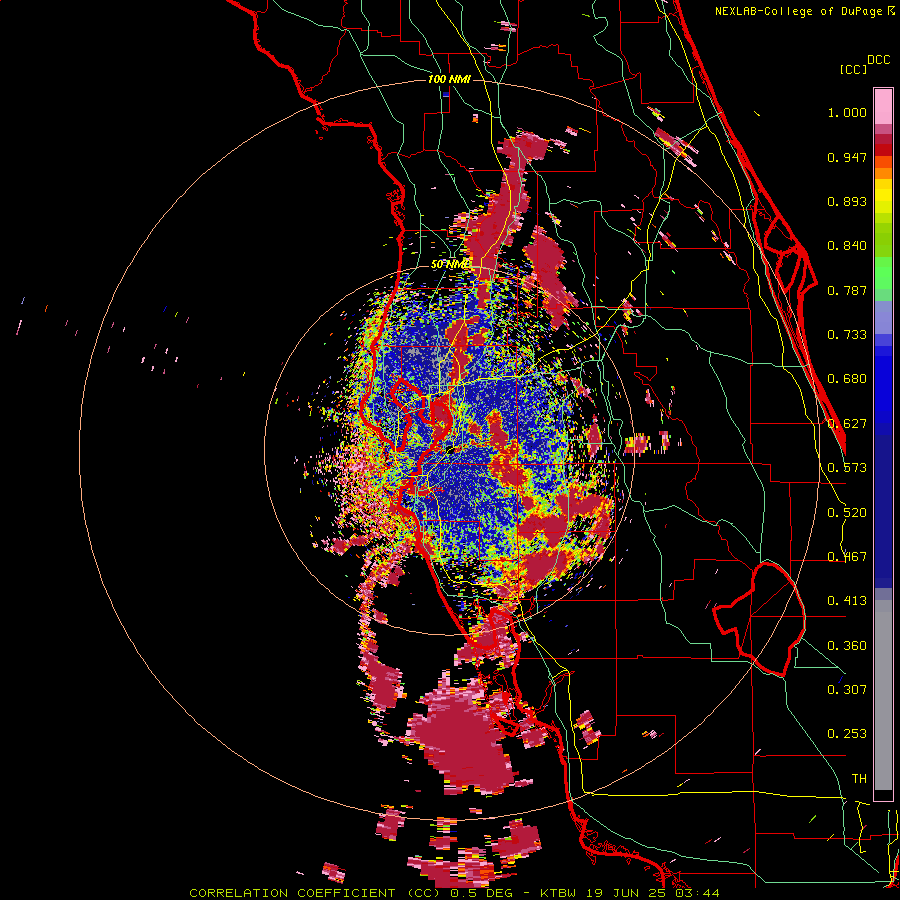
Task: Pick the orange legend segment near 0.947
Action: (x=883, y=162)
